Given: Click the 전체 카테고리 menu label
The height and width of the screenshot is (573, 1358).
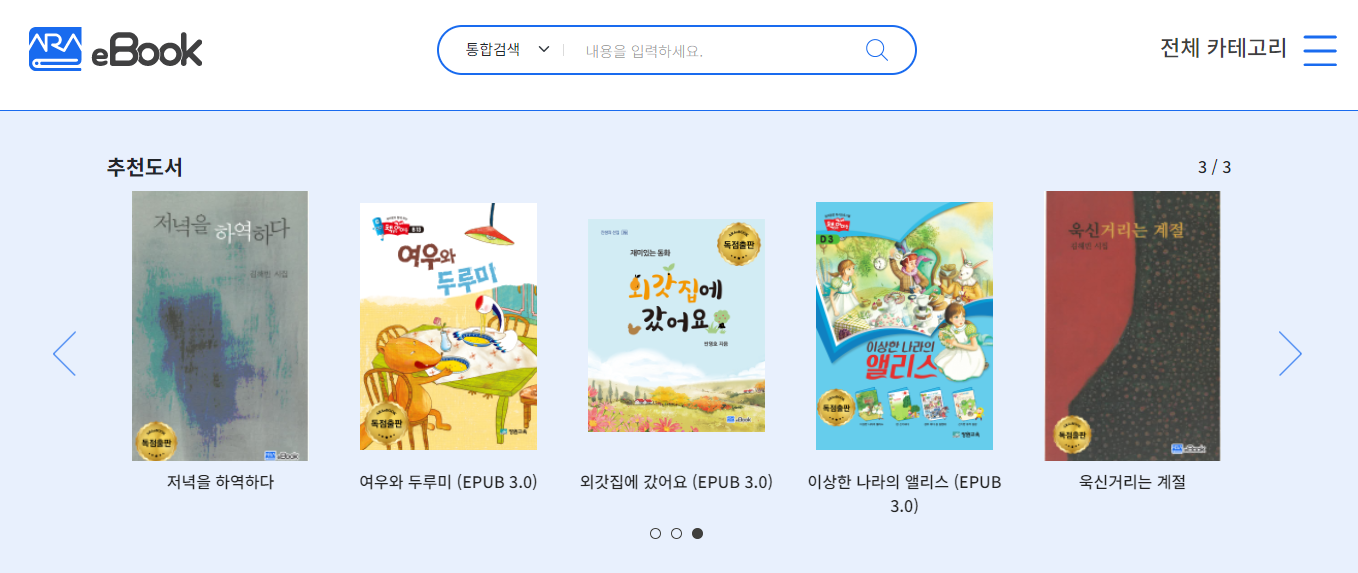Looking at the screenshot, I should click(1223, 48).
